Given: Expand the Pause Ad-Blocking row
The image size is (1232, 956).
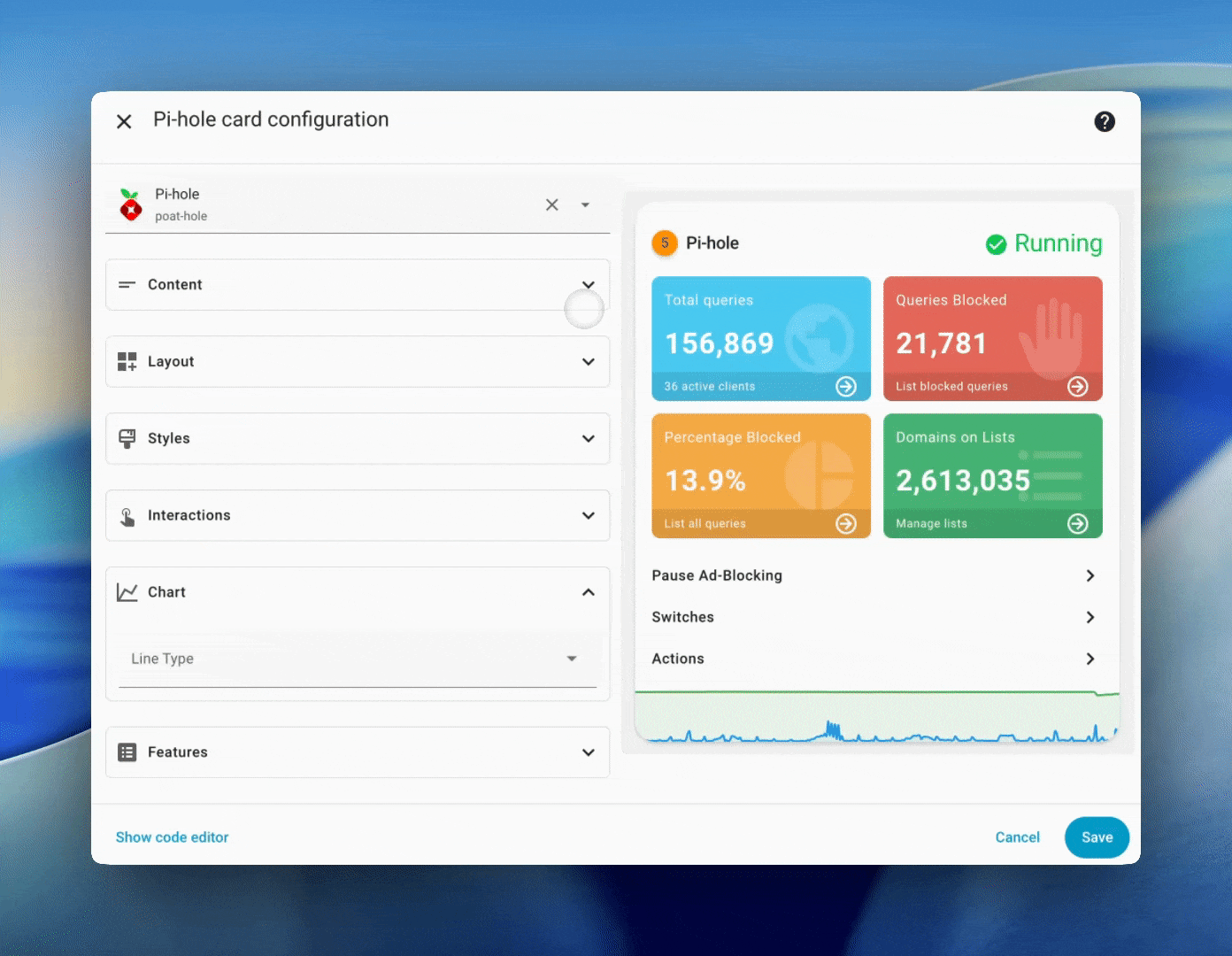Looking at the screenshot, I should 1090,575.
